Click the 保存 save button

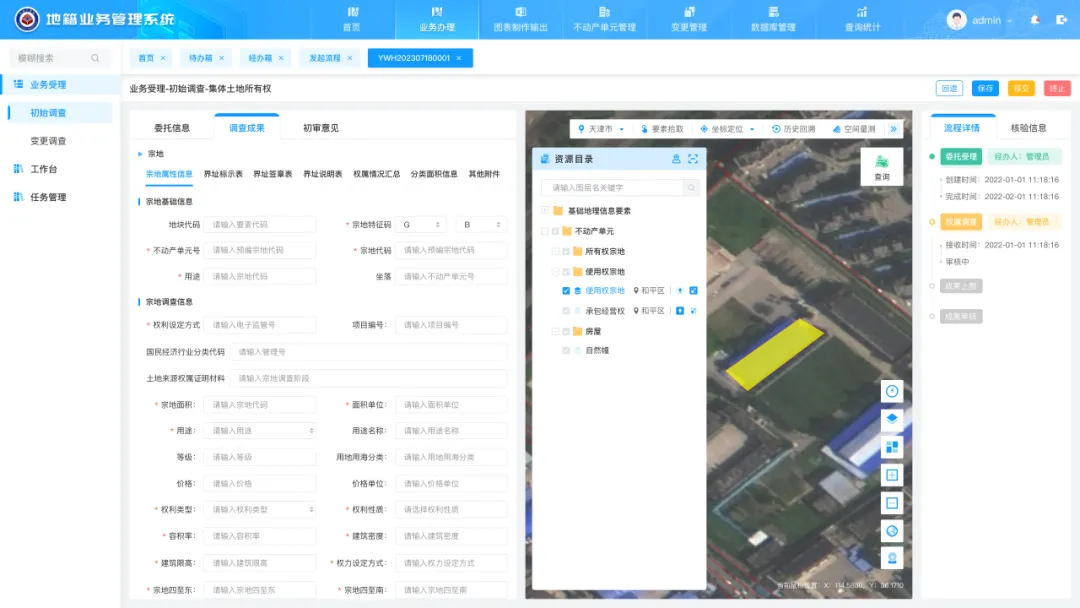pos(985,88)
